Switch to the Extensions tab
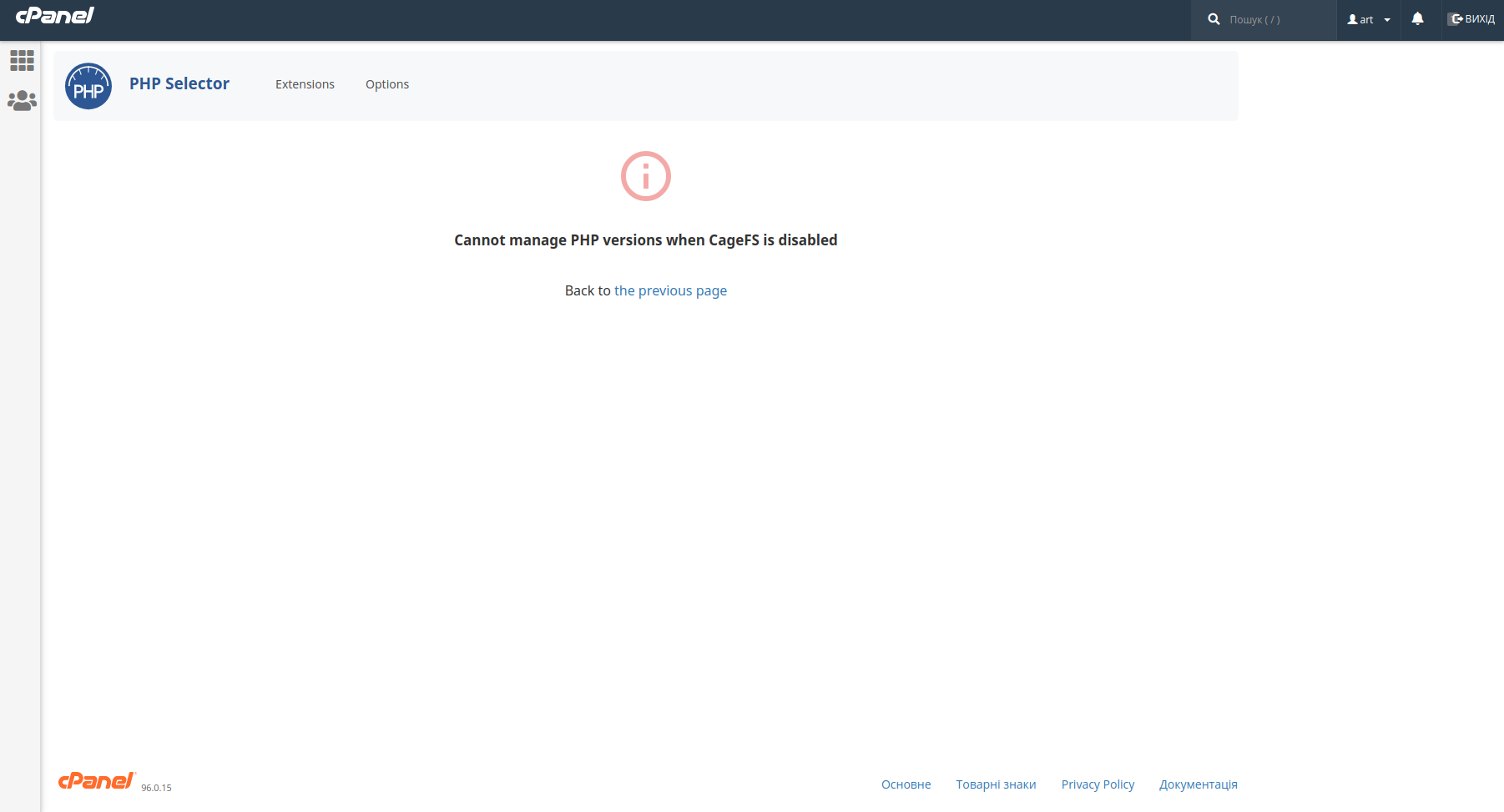Screen dimensions: 1504x812 pos(305,84)
